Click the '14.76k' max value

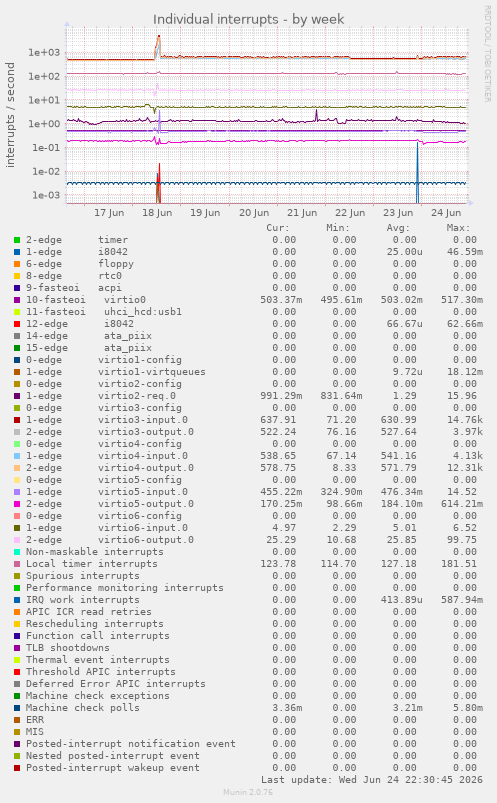click(465, 420)
